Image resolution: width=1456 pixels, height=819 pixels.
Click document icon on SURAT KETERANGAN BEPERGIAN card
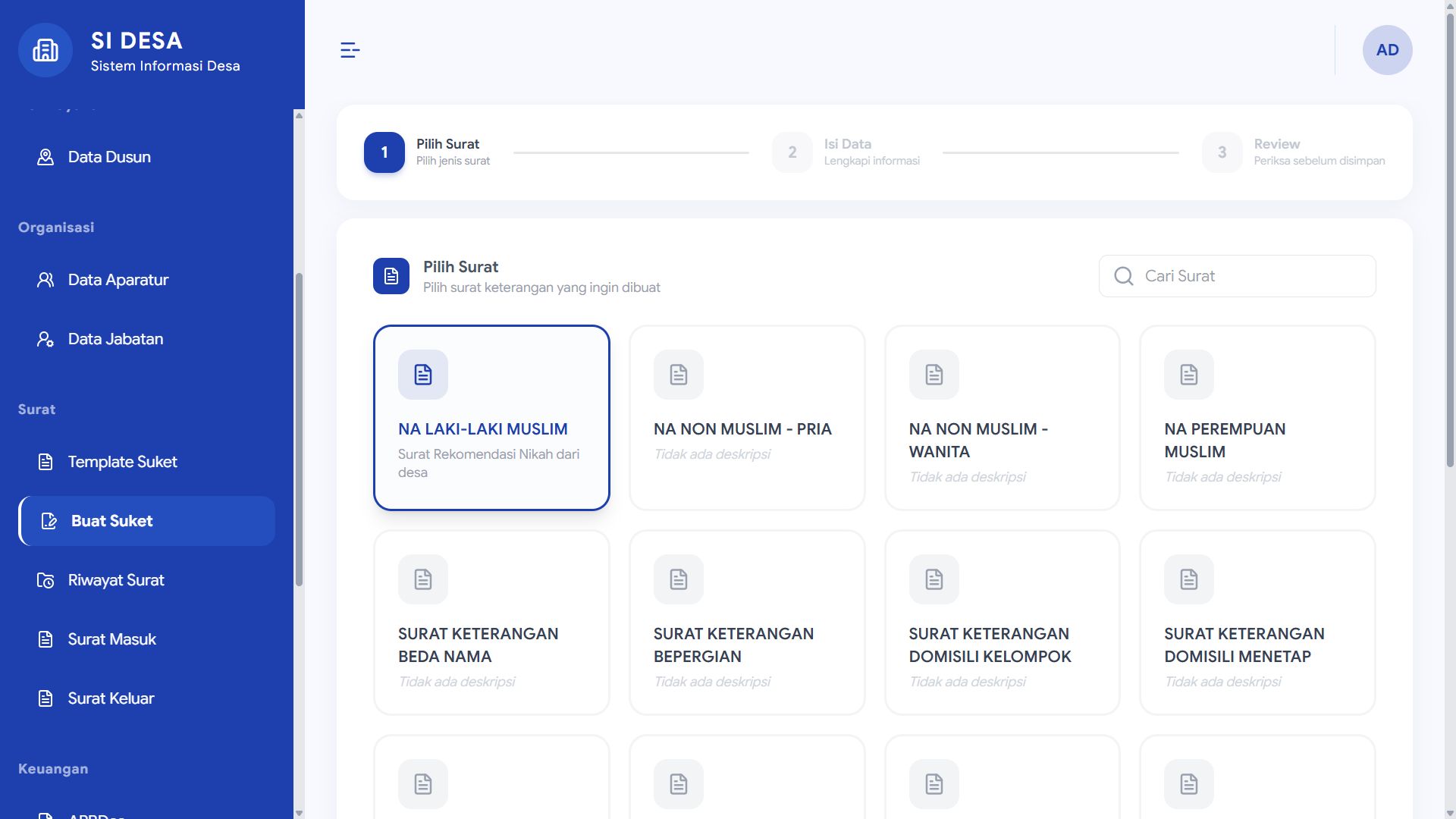coord(679,579)
